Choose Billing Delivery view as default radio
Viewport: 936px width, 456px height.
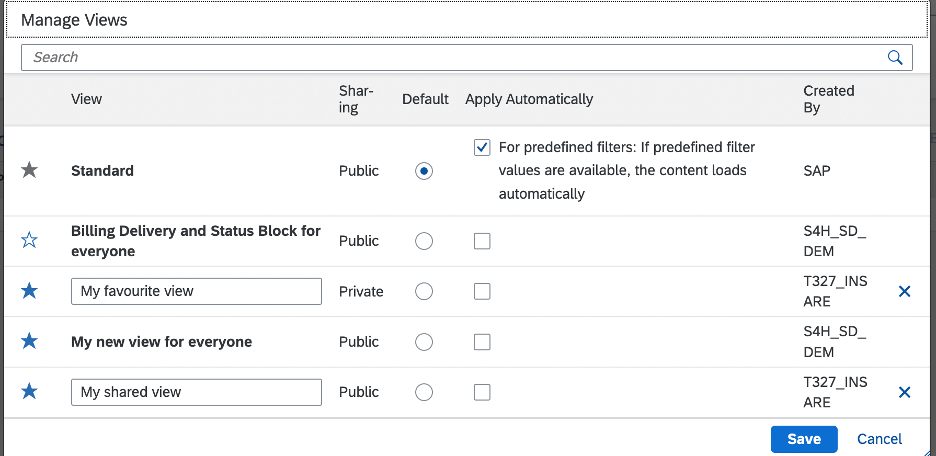(424, 241)
